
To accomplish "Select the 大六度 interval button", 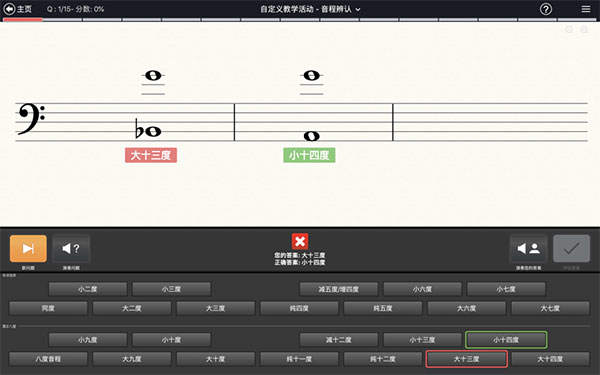I will click(x=466, y=308).
